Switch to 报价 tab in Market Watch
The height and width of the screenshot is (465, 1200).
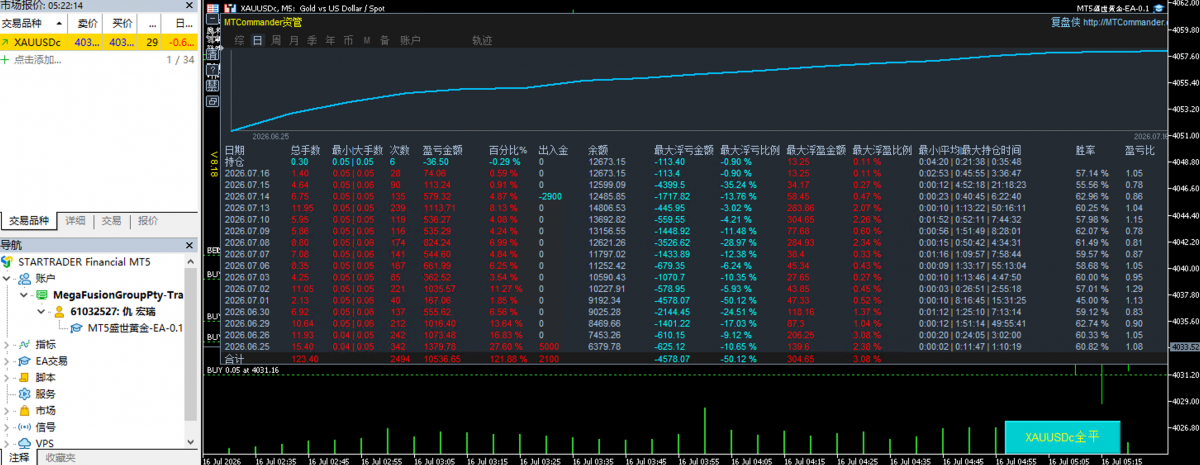click(x=148, y=220)
